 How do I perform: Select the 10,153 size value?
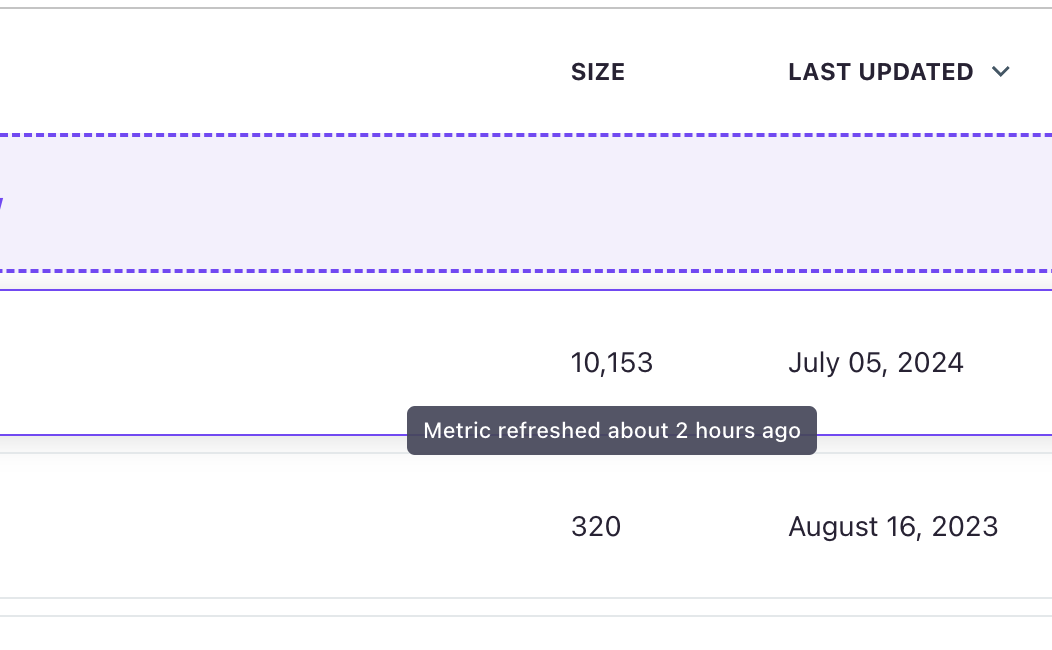point(611,363)
